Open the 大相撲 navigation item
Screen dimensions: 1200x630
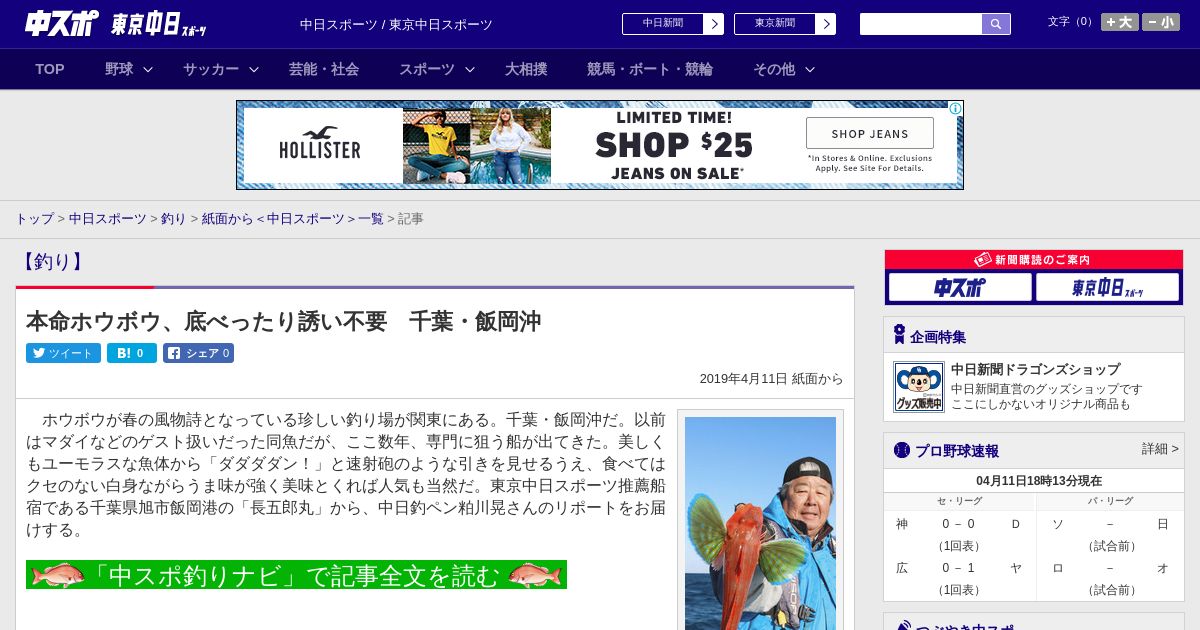pyautogui.click(x=526, y=69)
